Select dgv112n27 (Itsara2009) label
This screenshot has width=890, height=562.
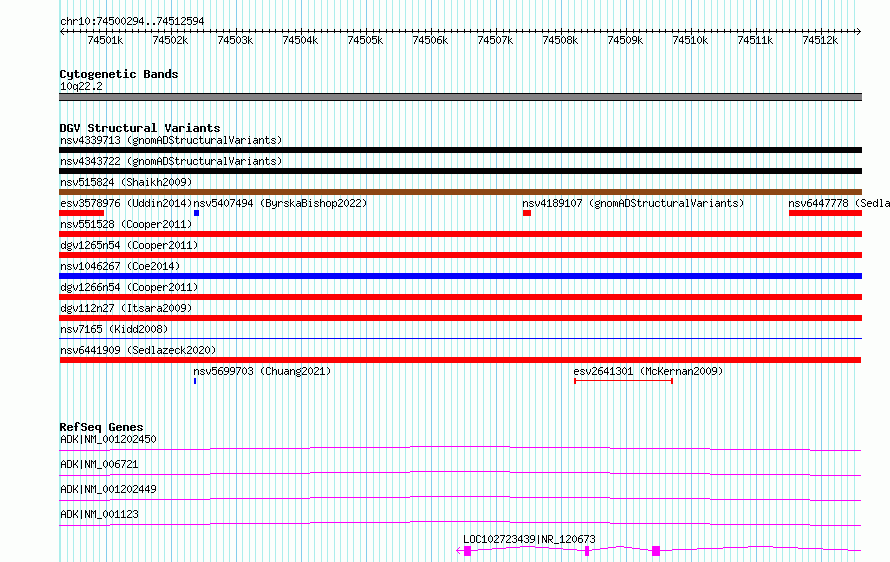pos(126,308)
